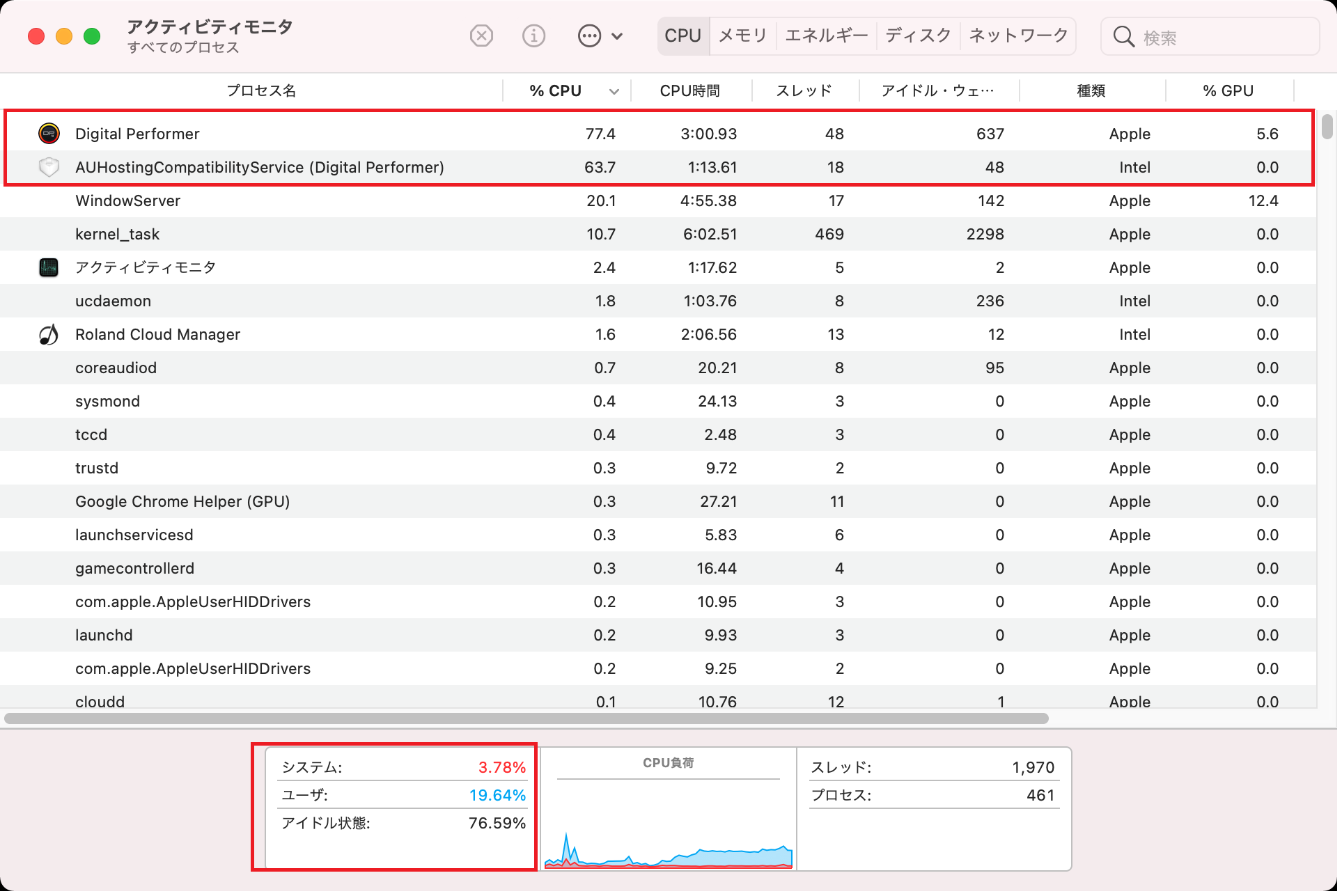Sort by the プロセス名 column header

tap(263, 91)
